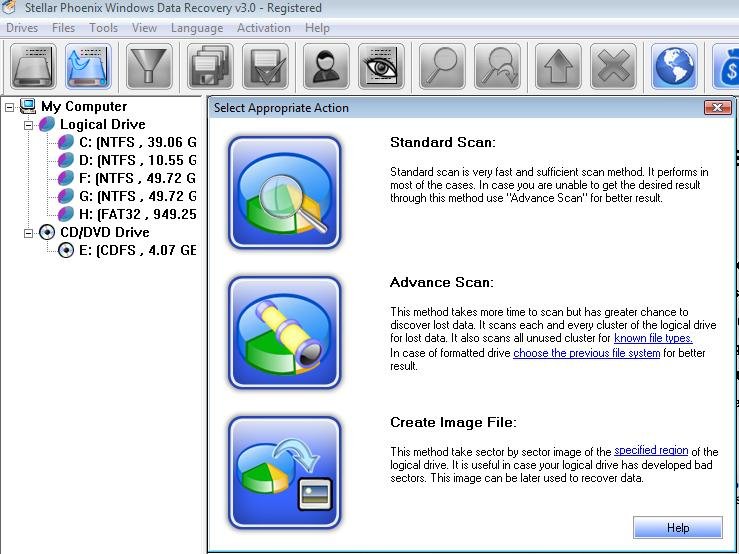Click the 'Standard Scan:' heading
The image size is (739, 554).
[443, 142]
